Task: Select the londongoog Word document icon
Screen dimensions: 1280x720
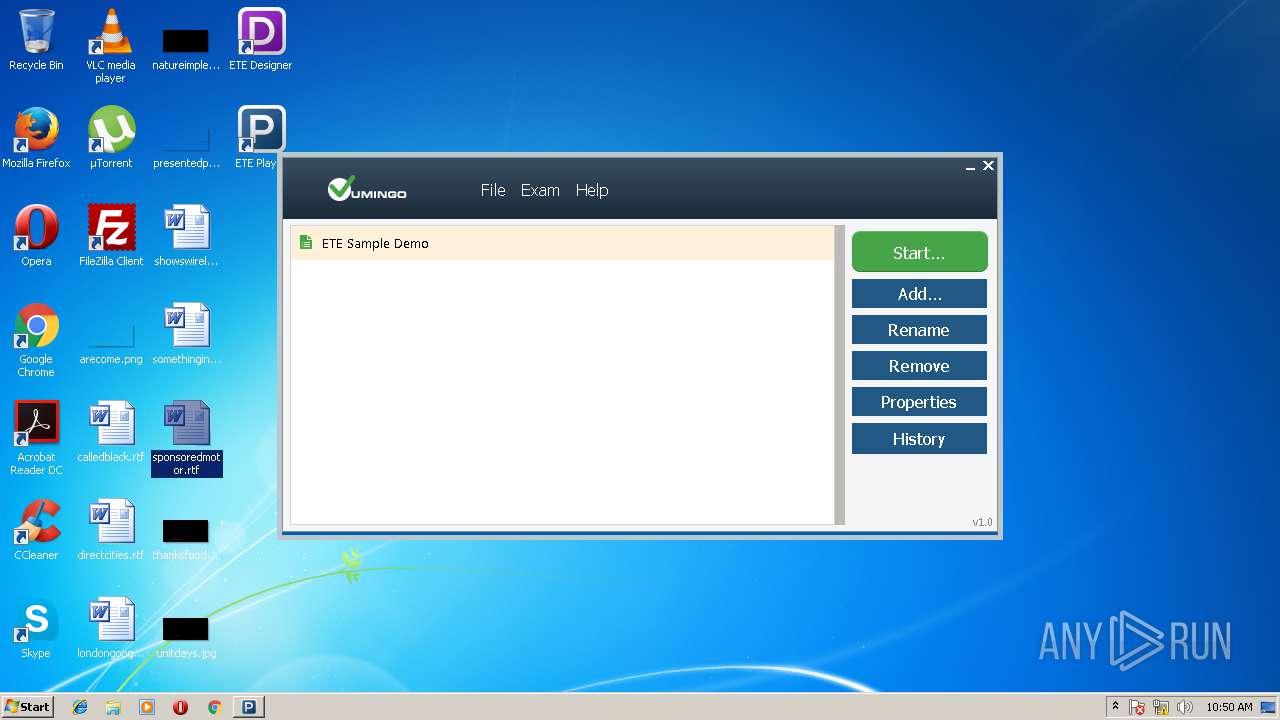Action: [111, 628]
